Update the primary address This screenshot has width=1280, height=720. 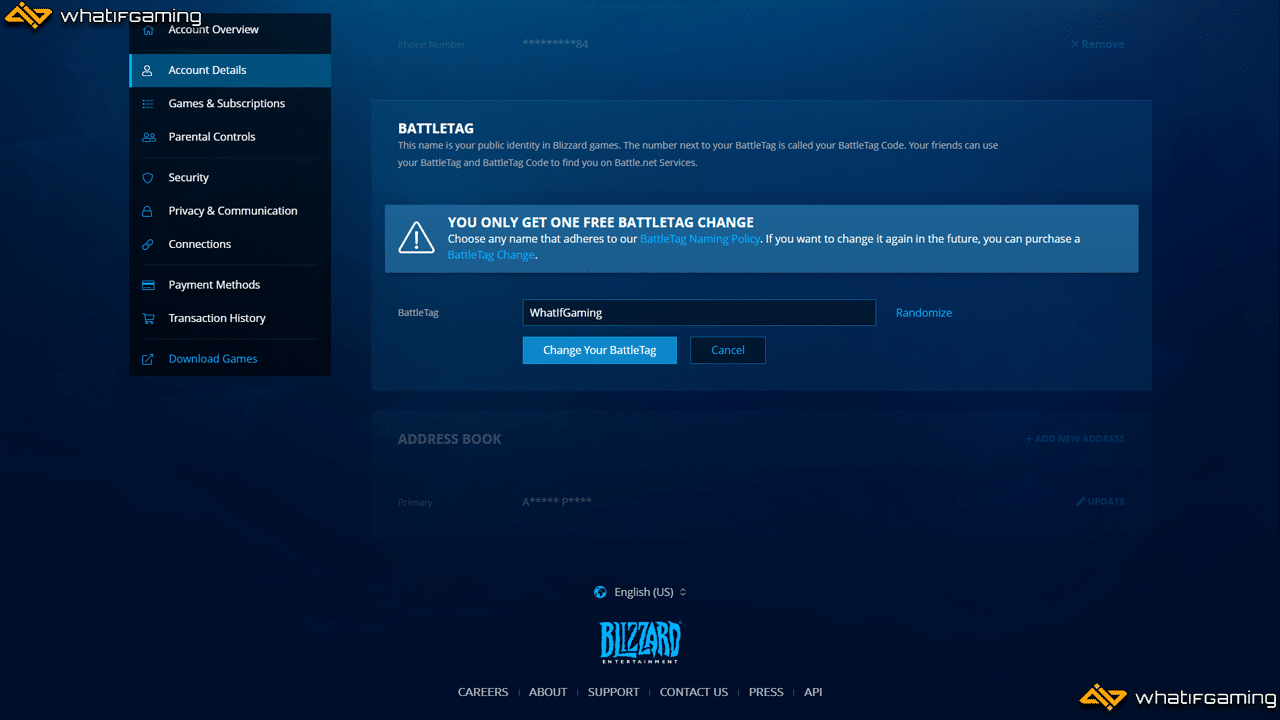(x=1100, y=501)
